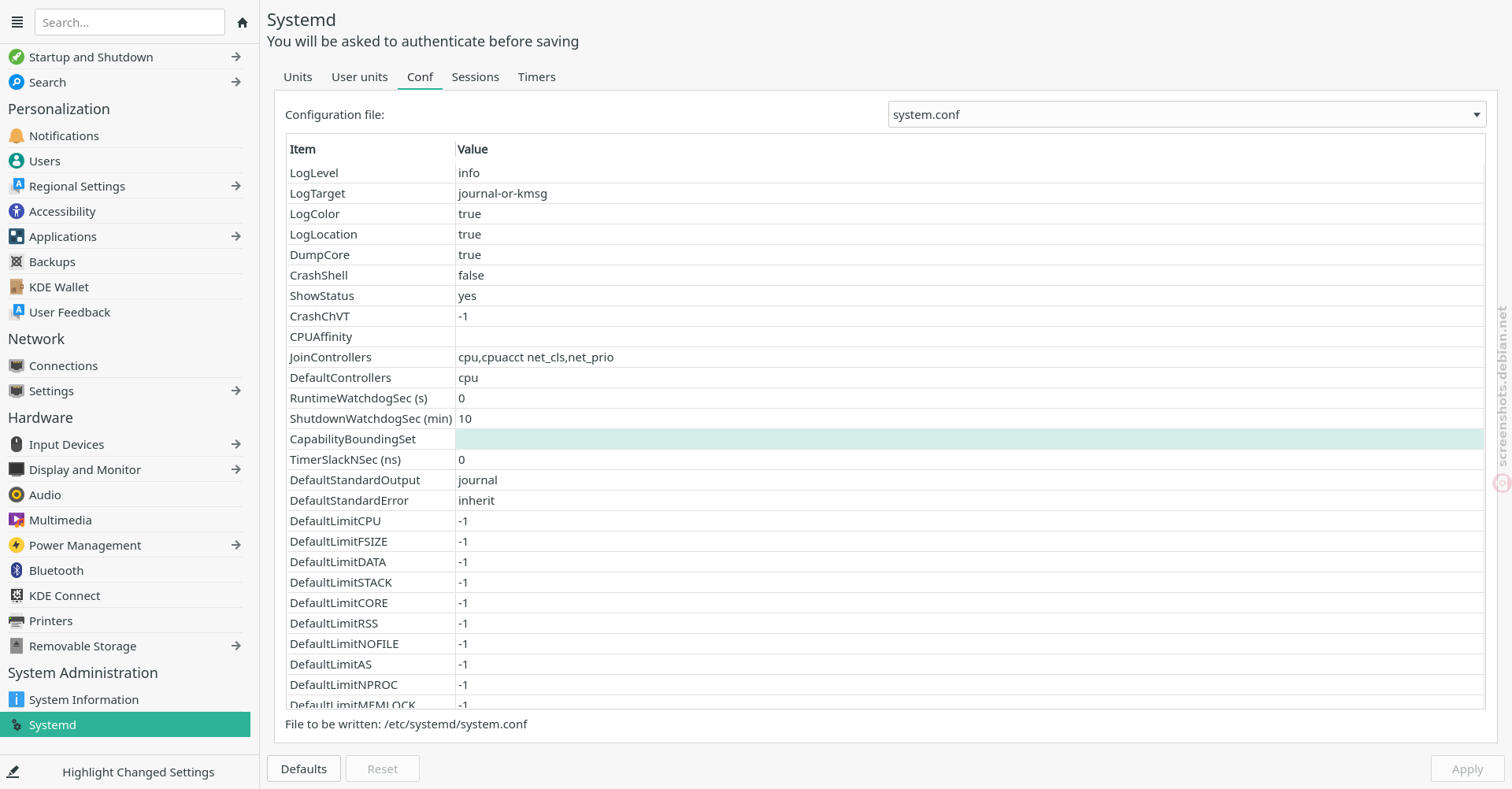Image resolution: width=1512 pixels, height=789 pixels.
Task: Select the ShowStatus value yes
Action: tap(467, 296)
